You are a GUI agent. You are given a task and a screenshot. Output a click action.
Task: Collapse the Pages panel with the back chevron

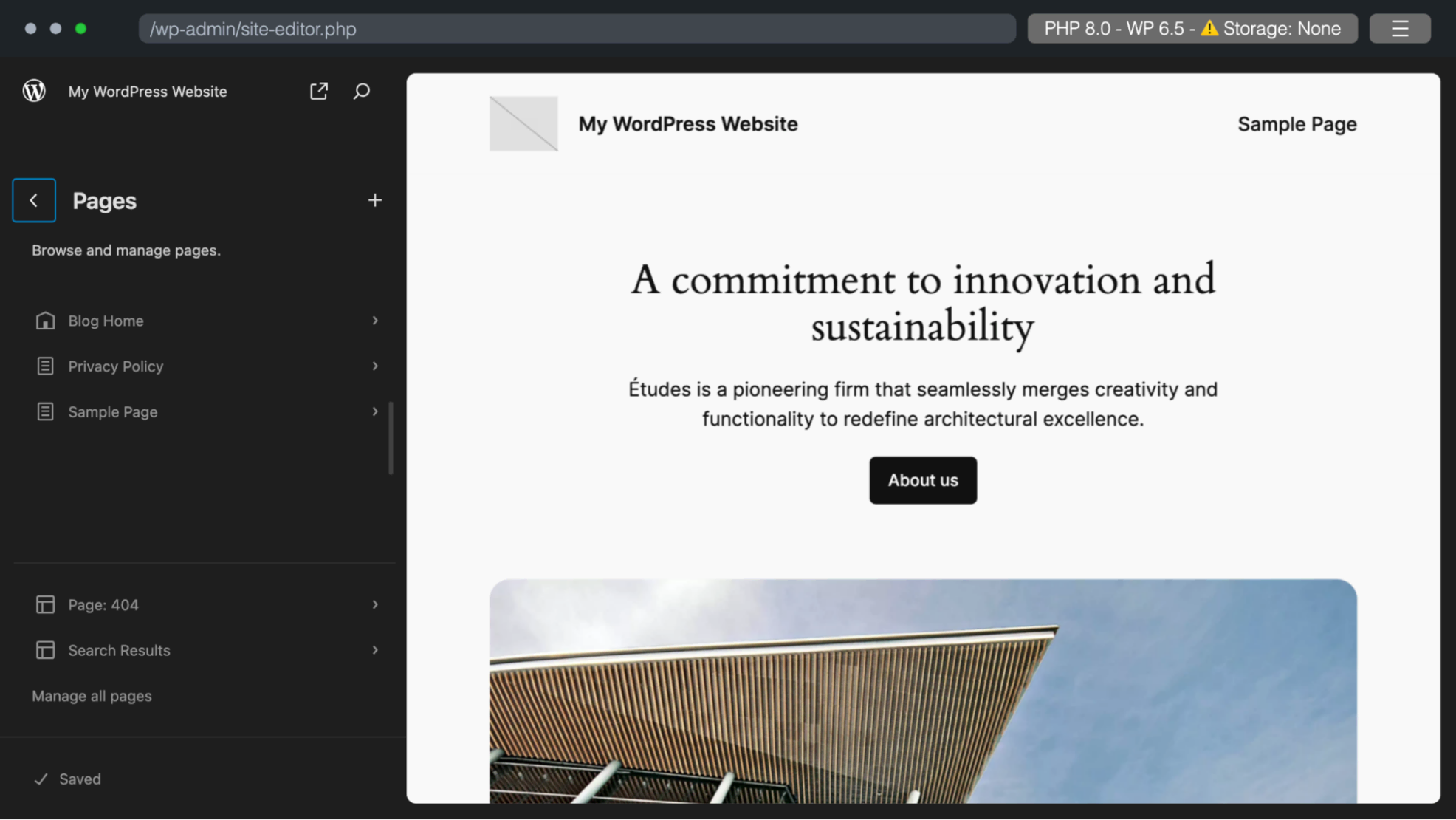[34, 199]
